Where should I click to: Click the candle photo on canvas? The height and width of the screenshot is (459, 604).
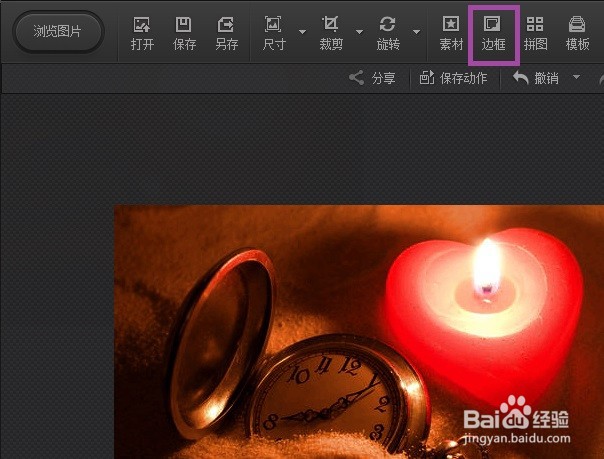click(359, 332)
